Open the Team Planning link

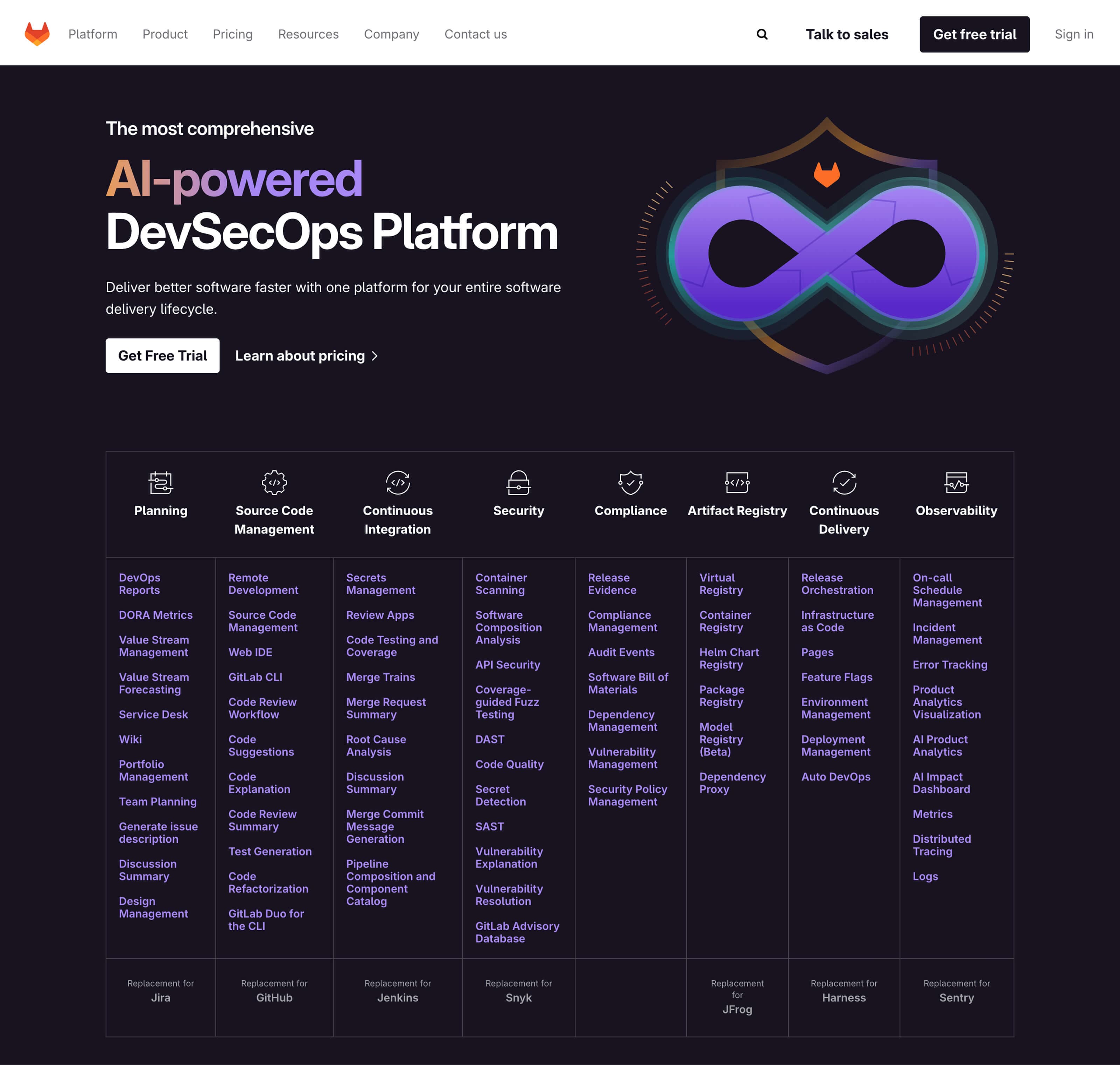158,801
